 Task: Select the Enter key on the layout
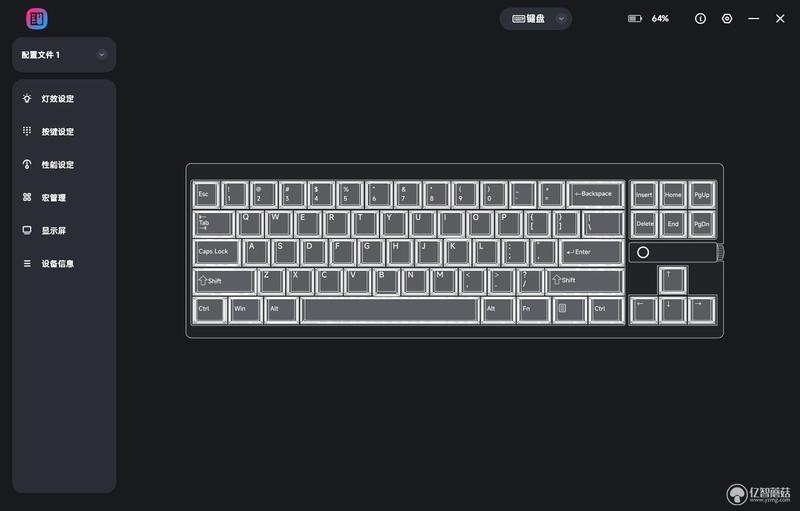coord(592,252)
